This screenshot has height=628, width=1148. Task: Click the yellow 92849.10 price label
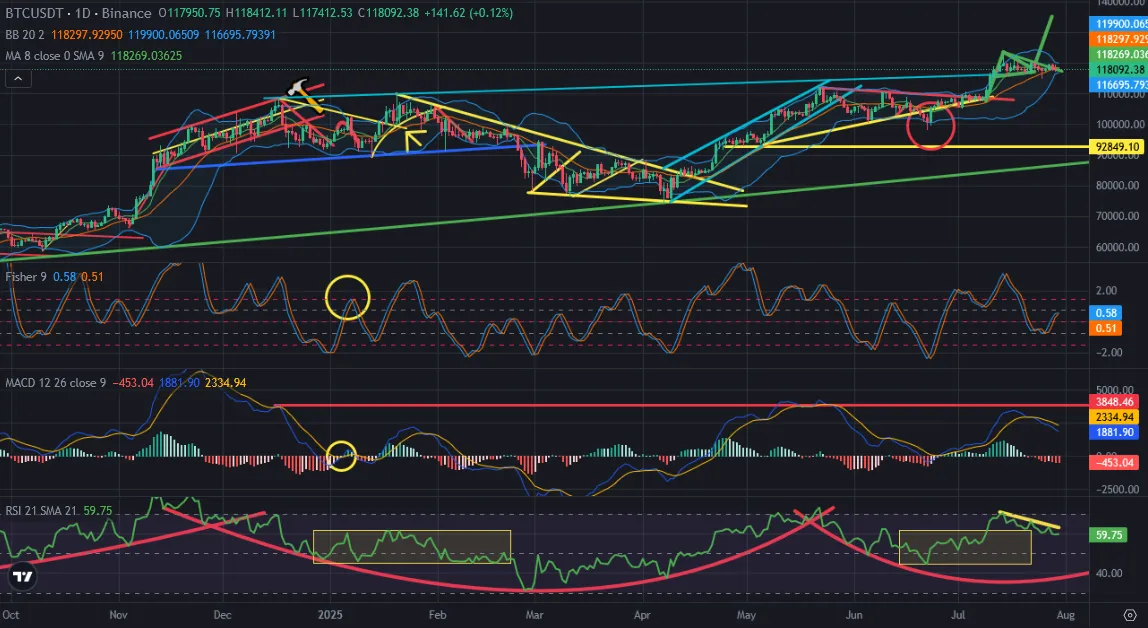pyautogui.click(x=1118, y=147)
